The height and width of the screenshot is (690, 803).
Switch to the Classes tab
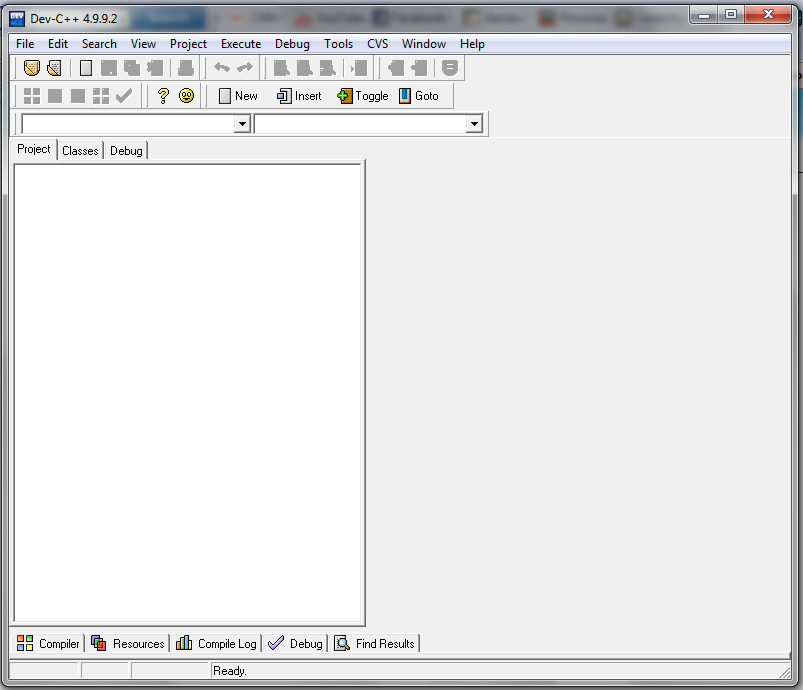click(x=80, y=151)
